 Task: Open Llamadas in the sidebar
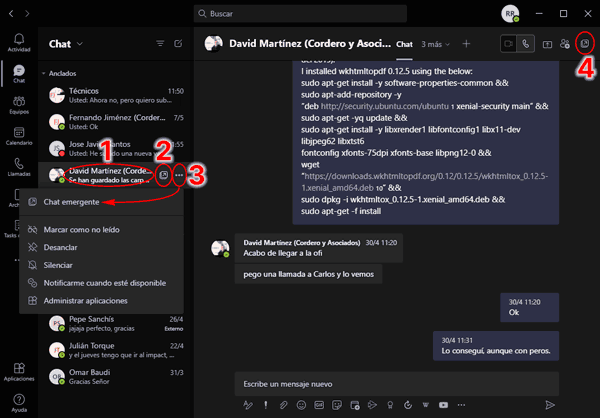click(19, 167)
